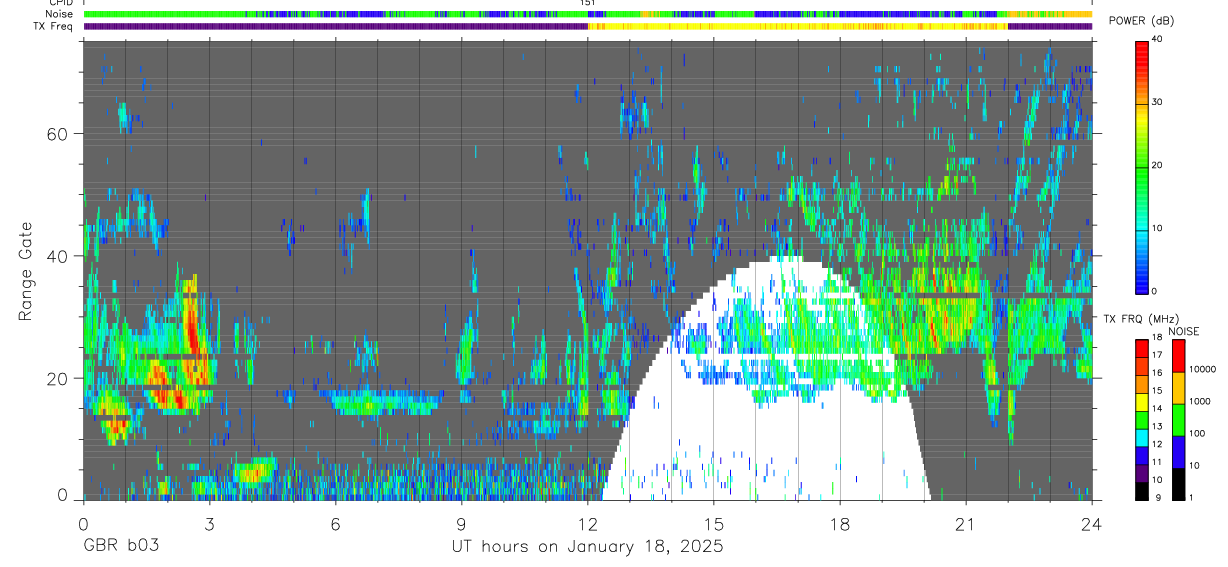Click the 16 label on the TX FRQ legend
The height and width of the screenshot is (567, 1228).
[1157, 373]
